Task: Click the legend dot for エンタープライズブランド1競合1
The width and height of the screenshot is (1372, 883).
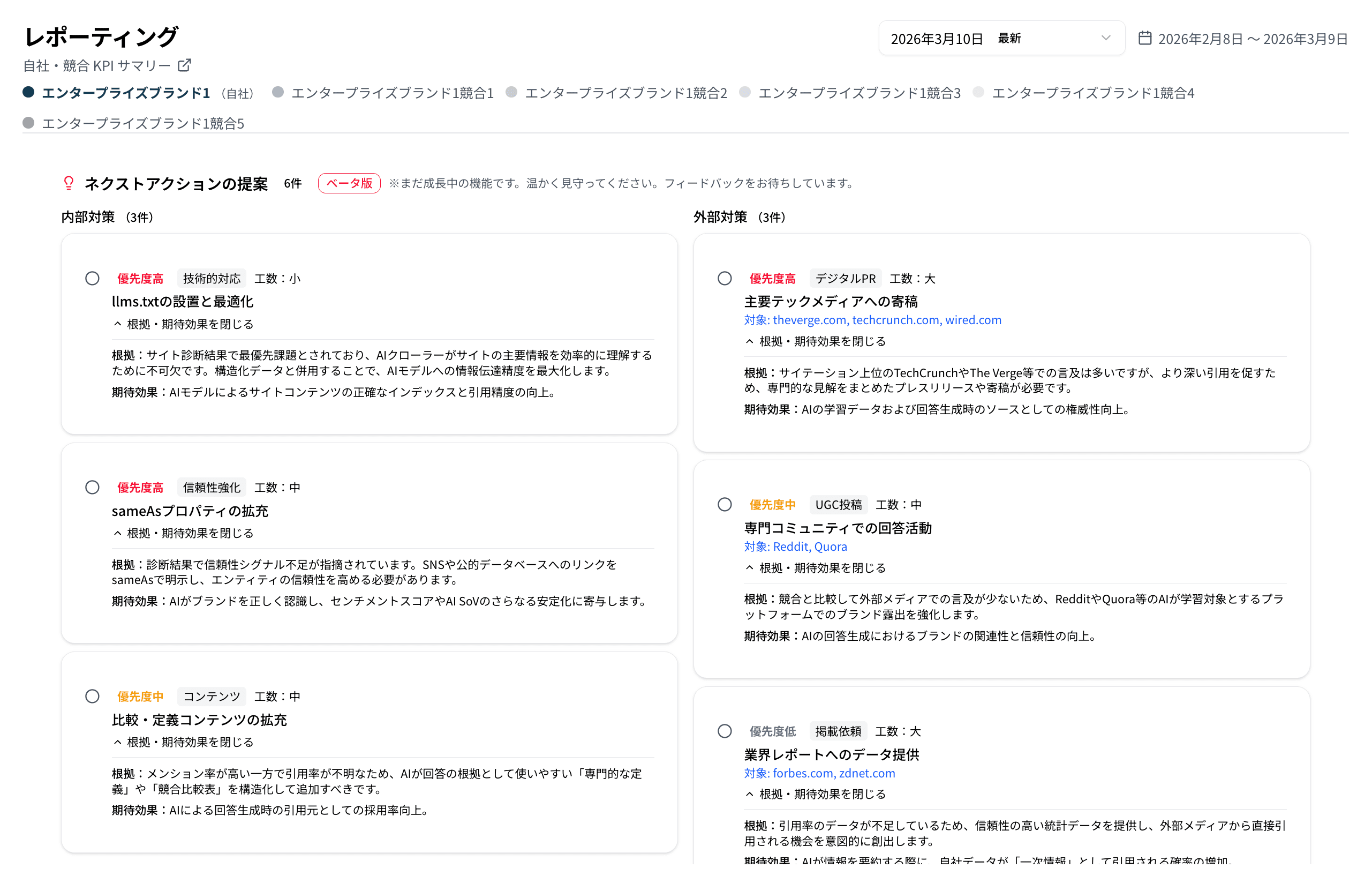Action: (277, 92)
